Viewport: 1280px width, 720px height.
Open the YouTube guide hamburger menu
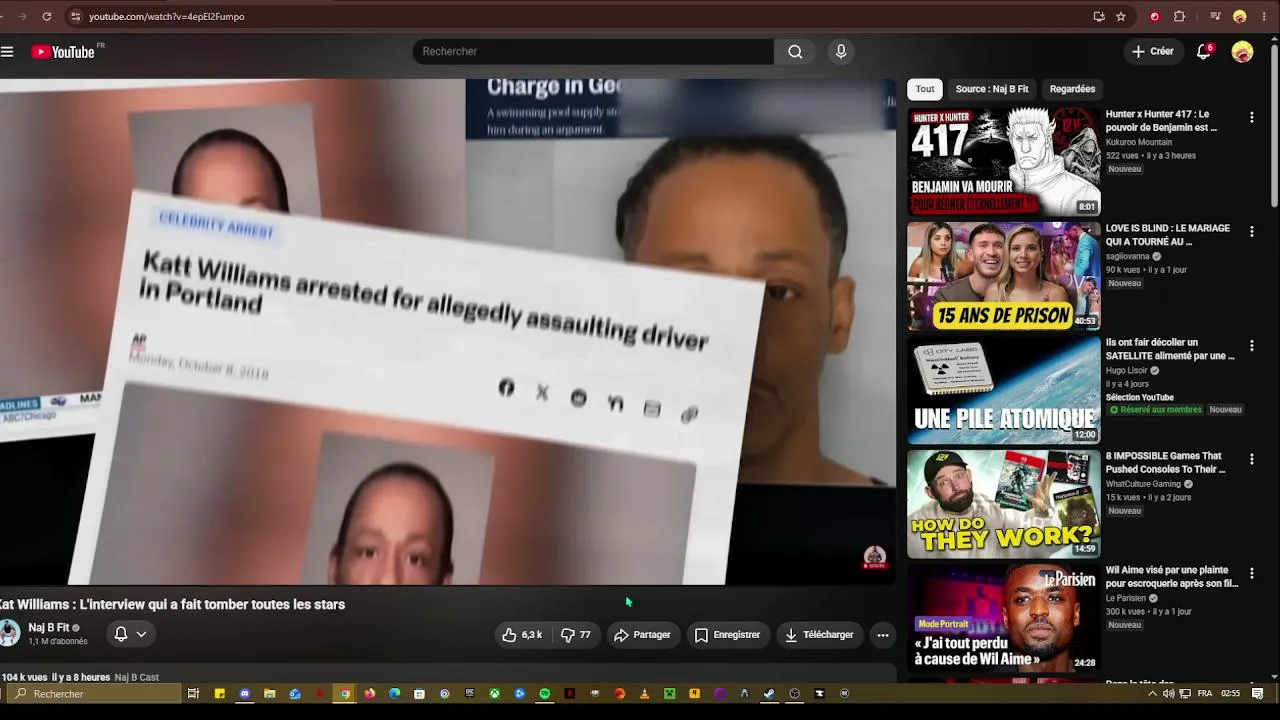click(7, 52)
